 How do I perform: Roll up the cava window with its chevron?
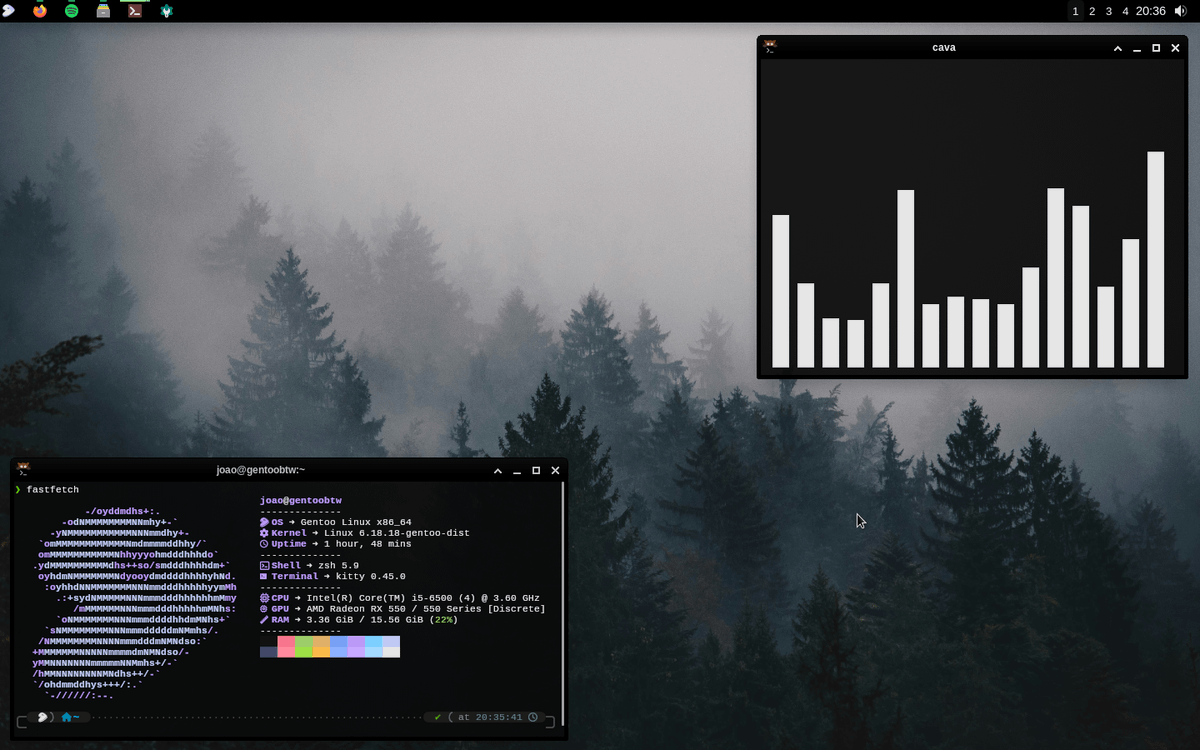1117,47
